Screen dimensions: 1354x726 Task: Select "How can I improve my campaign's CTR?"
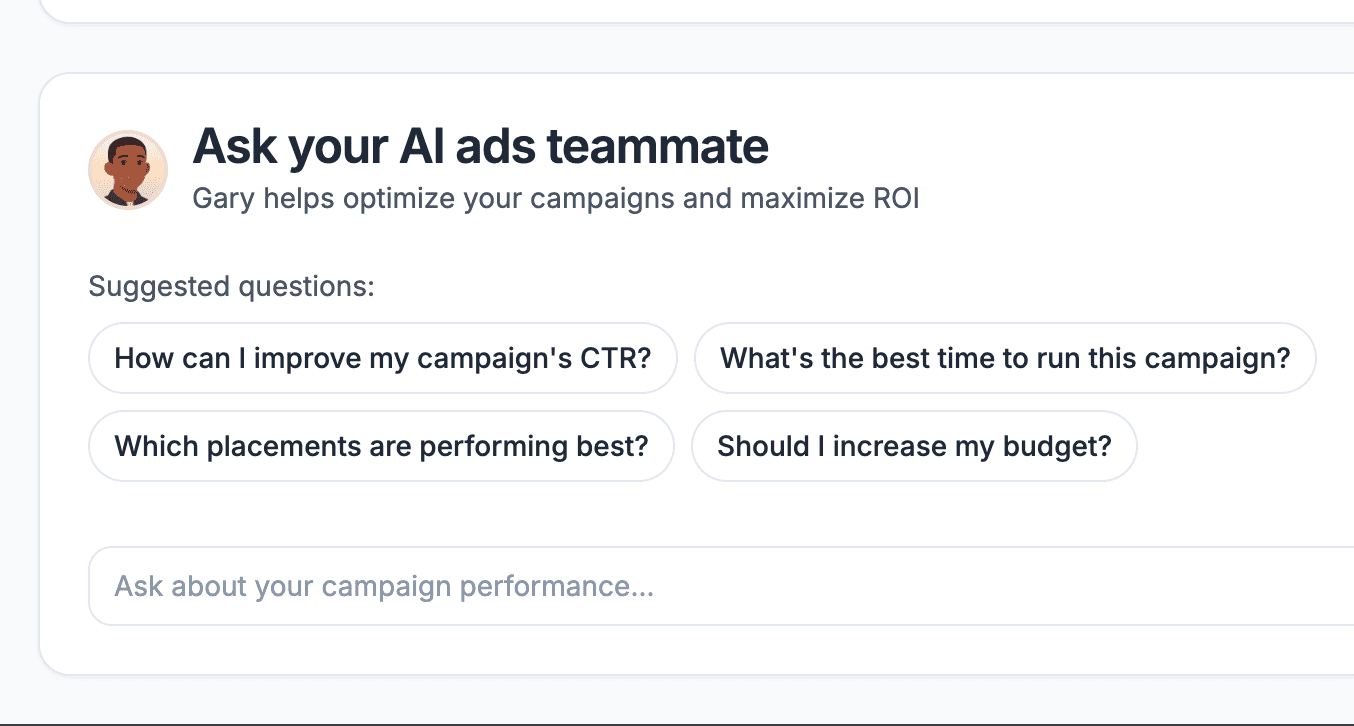click(x=383, y=358)
